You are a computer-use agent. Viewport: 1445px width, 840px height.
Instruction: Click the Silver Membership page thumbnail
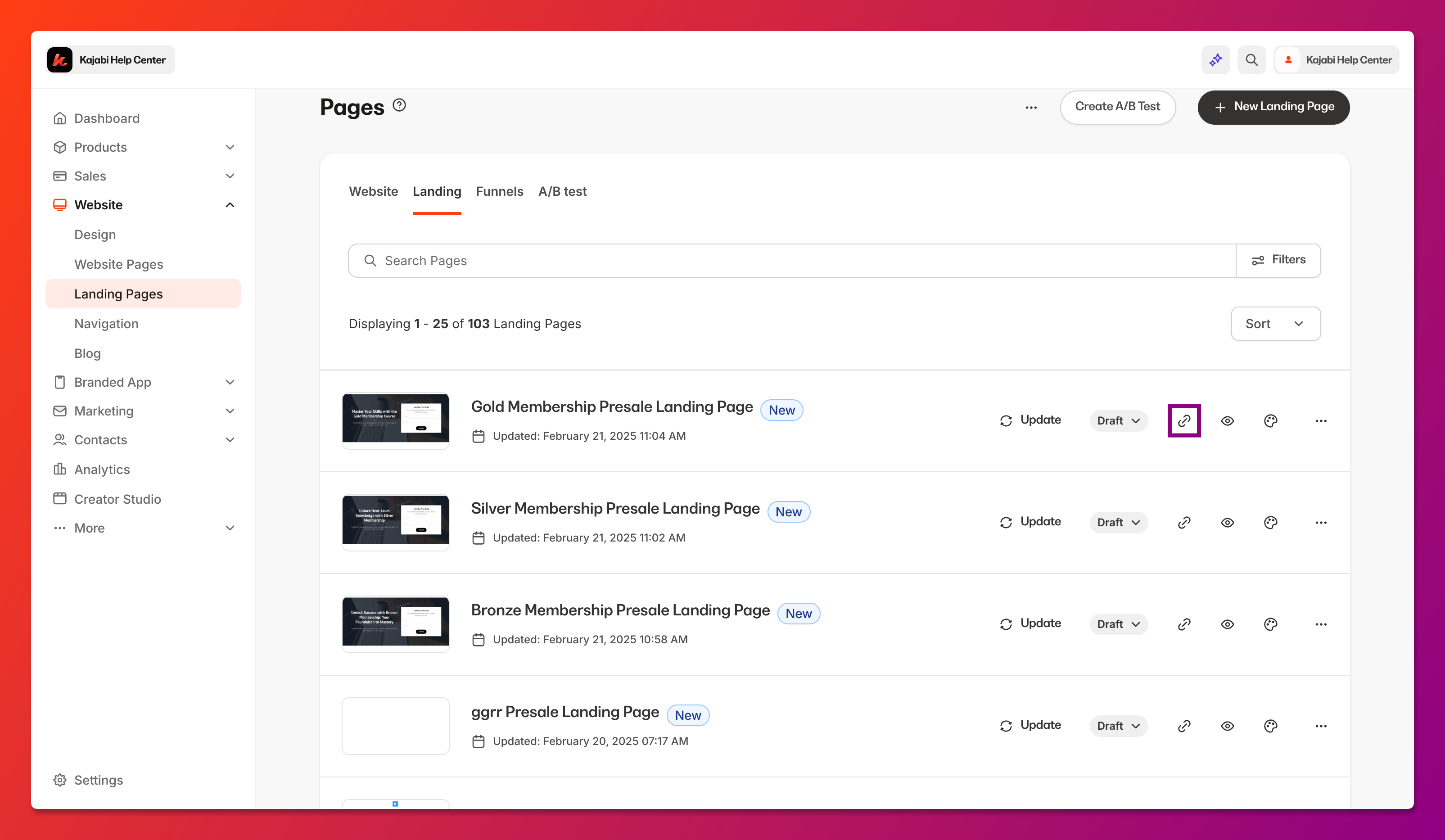(x=396, y=522)
